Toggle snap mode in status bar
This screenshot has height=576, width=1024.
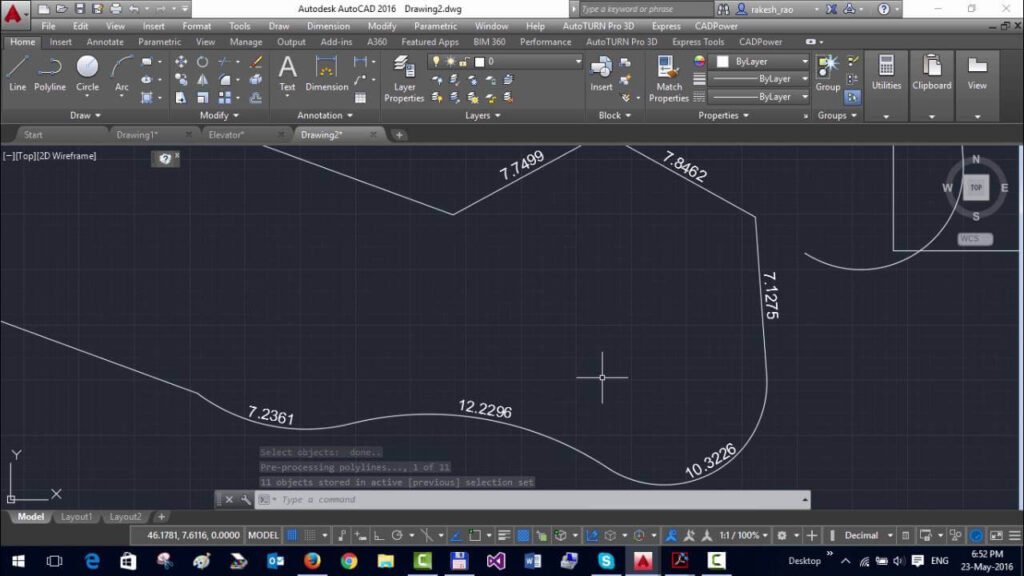point(310,536)
